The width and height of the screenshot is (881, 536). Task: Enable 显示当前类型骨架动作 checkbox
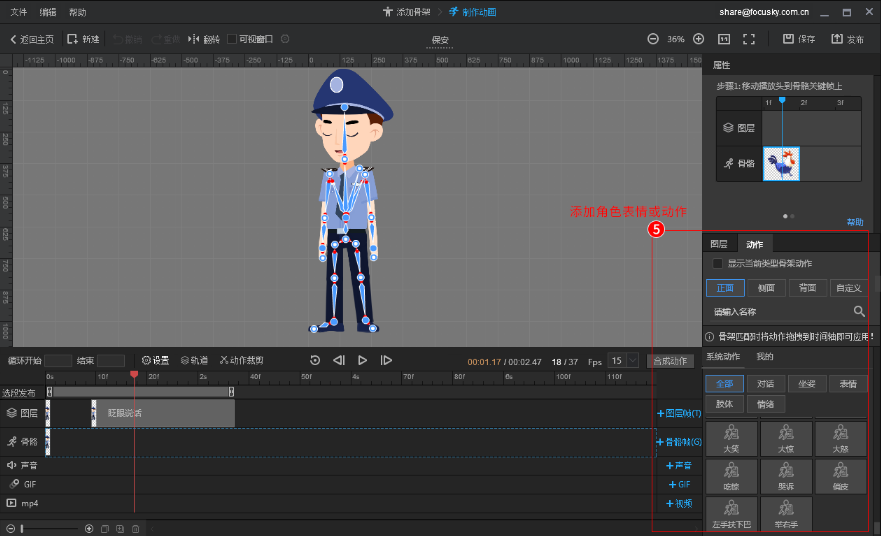click(717, 264)
